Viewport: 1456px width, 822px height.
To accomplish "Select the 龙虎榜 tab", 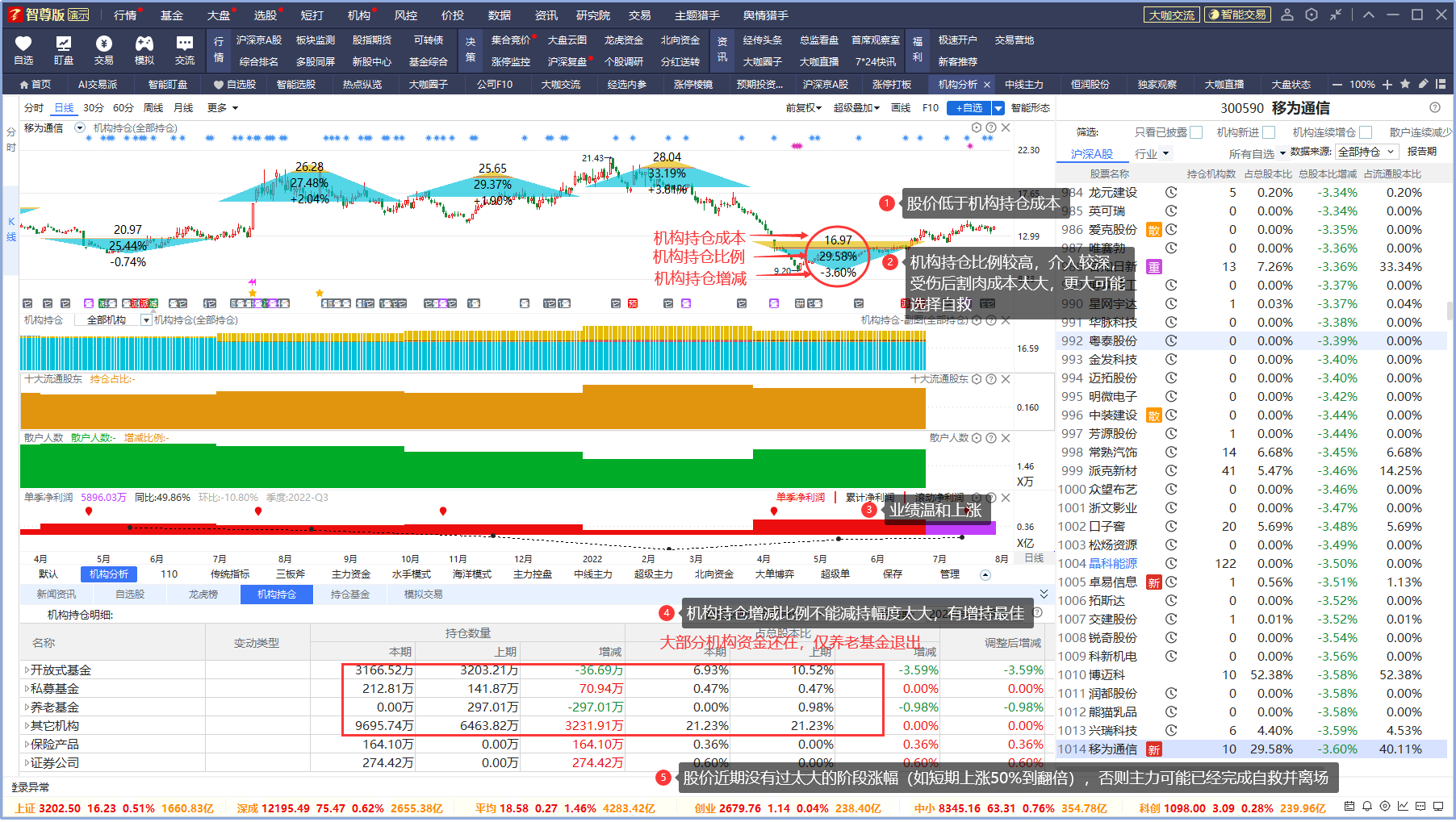I will tap(203, 595).
